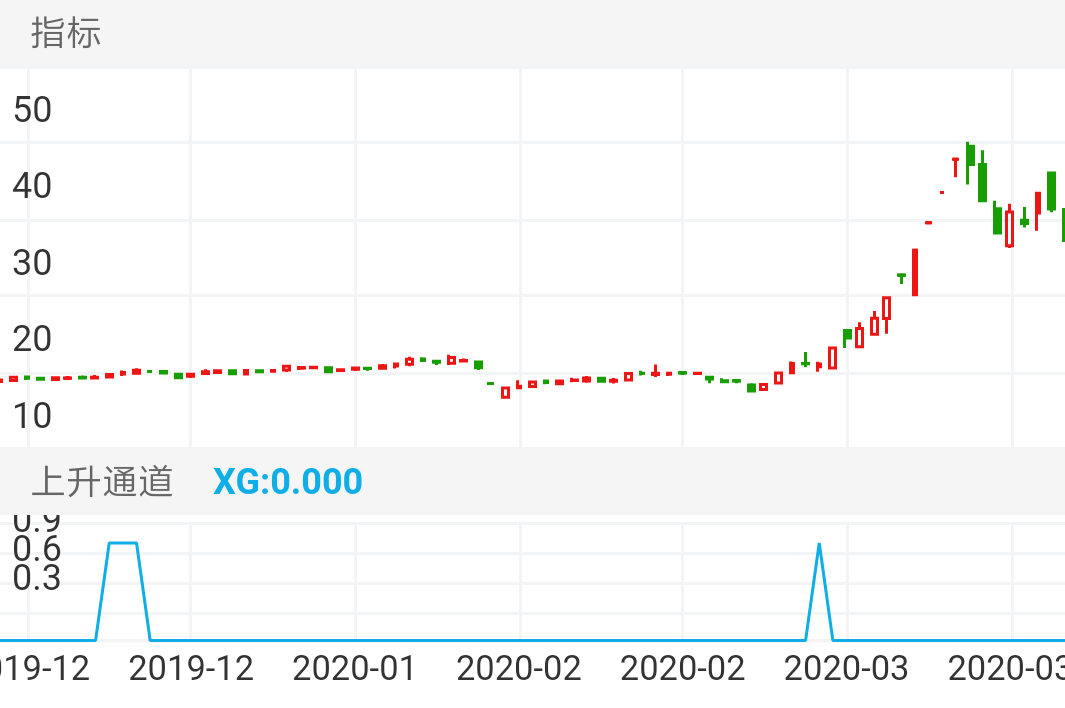Image resolution: width=1065 pixels, height=708 pixels.
Task: Tap the 指标 header label
Action: coord(66,33)
